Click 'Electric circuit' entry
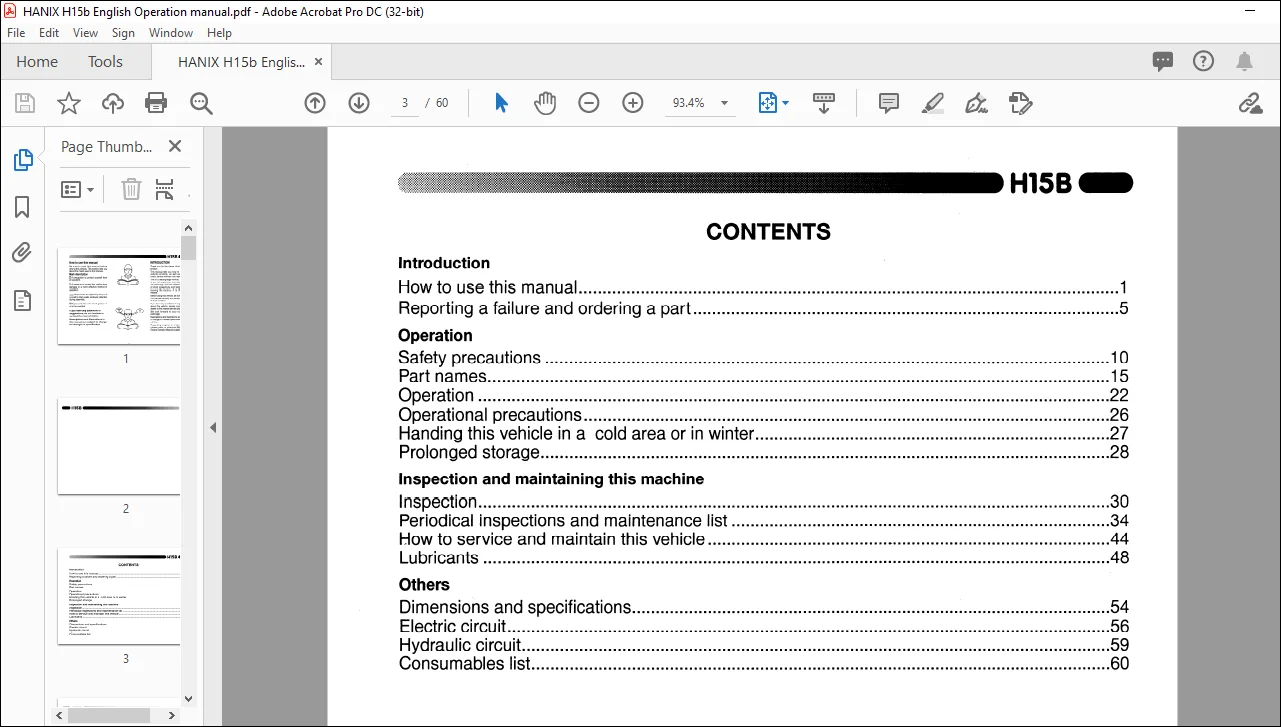 [x=453, y=626]
